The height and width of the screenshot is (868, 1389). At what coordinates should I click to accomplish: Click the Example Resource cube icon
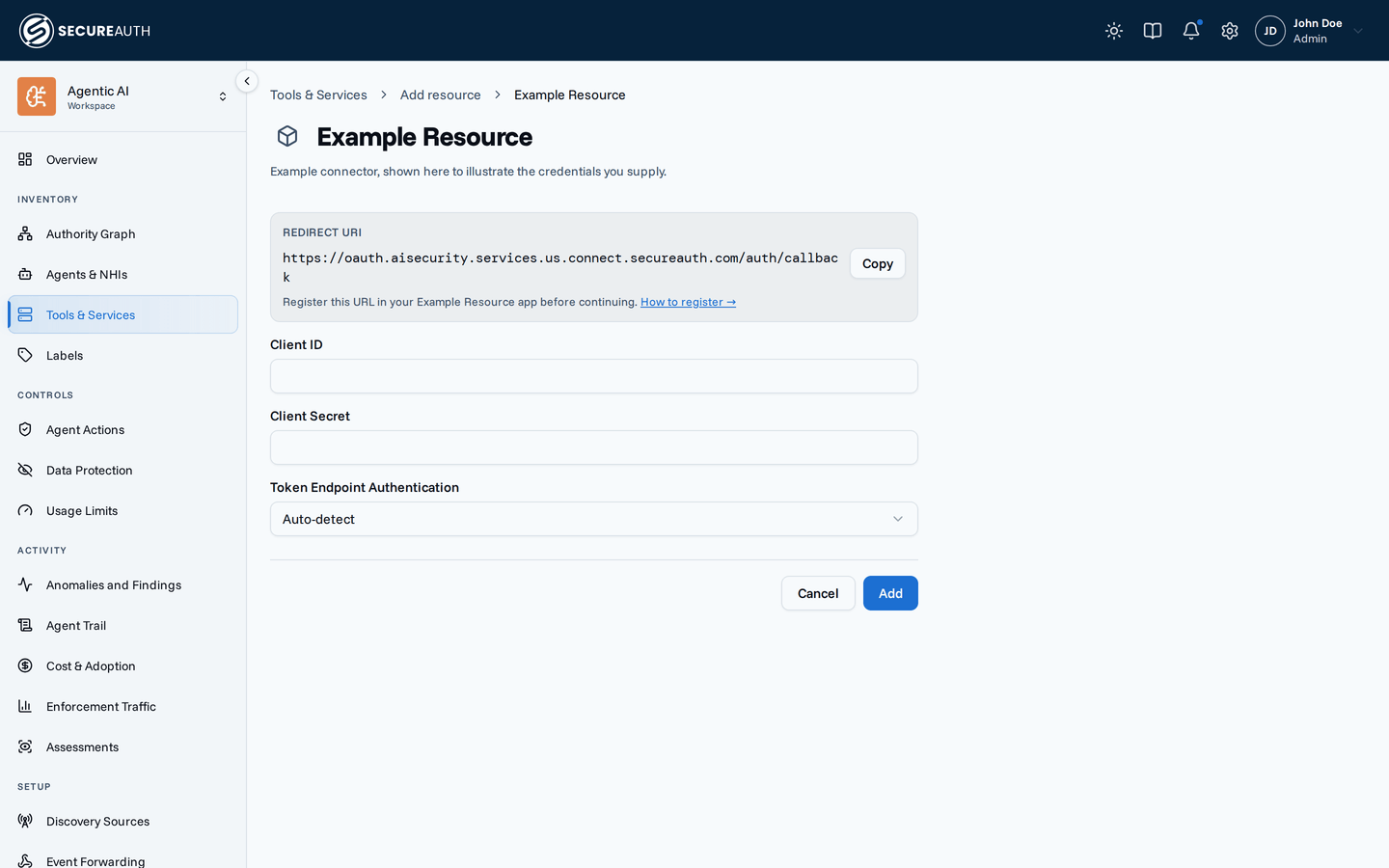click(287, 136)
